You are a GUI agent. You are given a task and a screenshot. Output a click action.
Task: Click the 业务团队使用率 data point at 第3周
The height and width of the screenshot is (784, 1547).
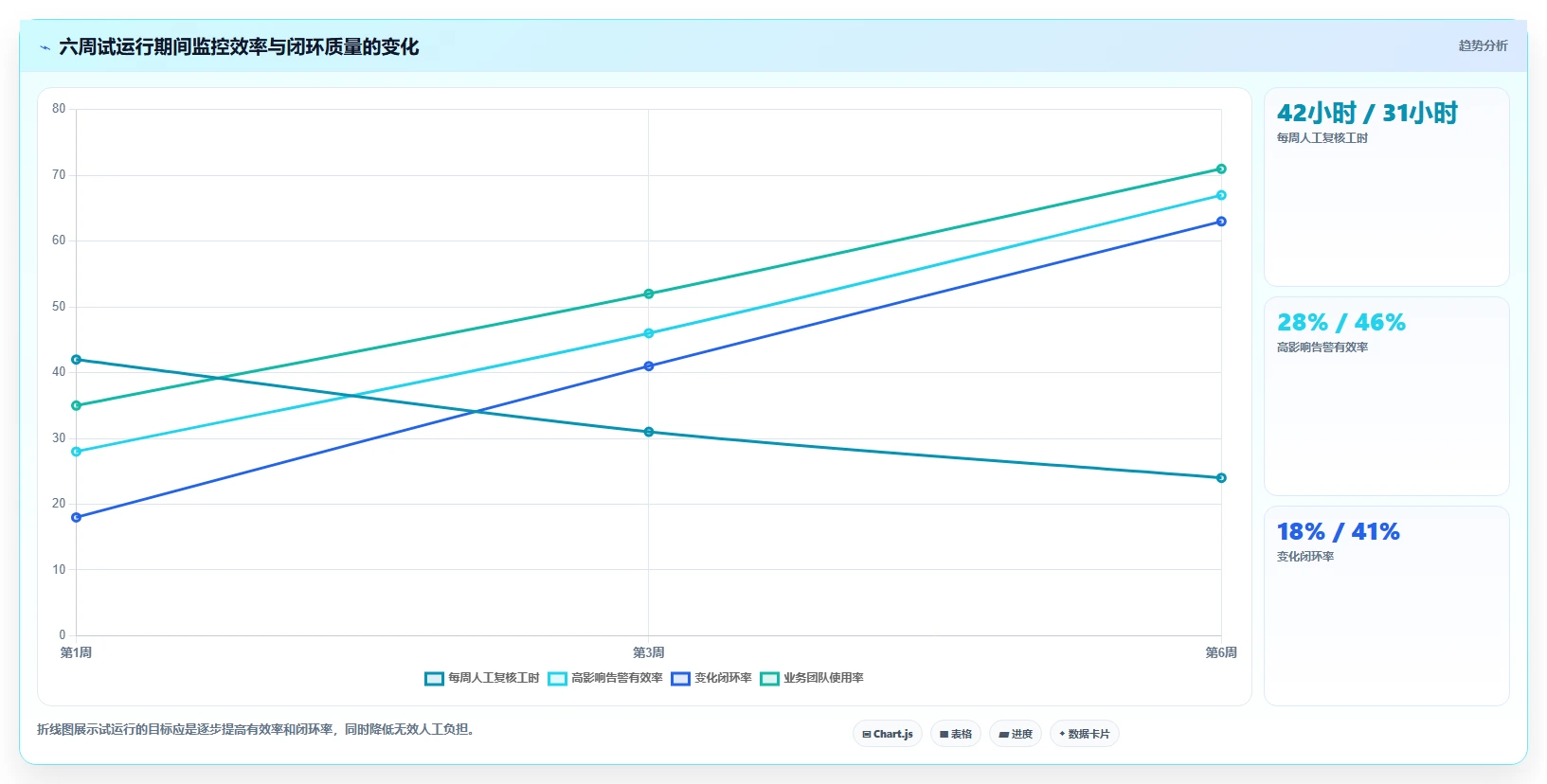click(649, 294)
